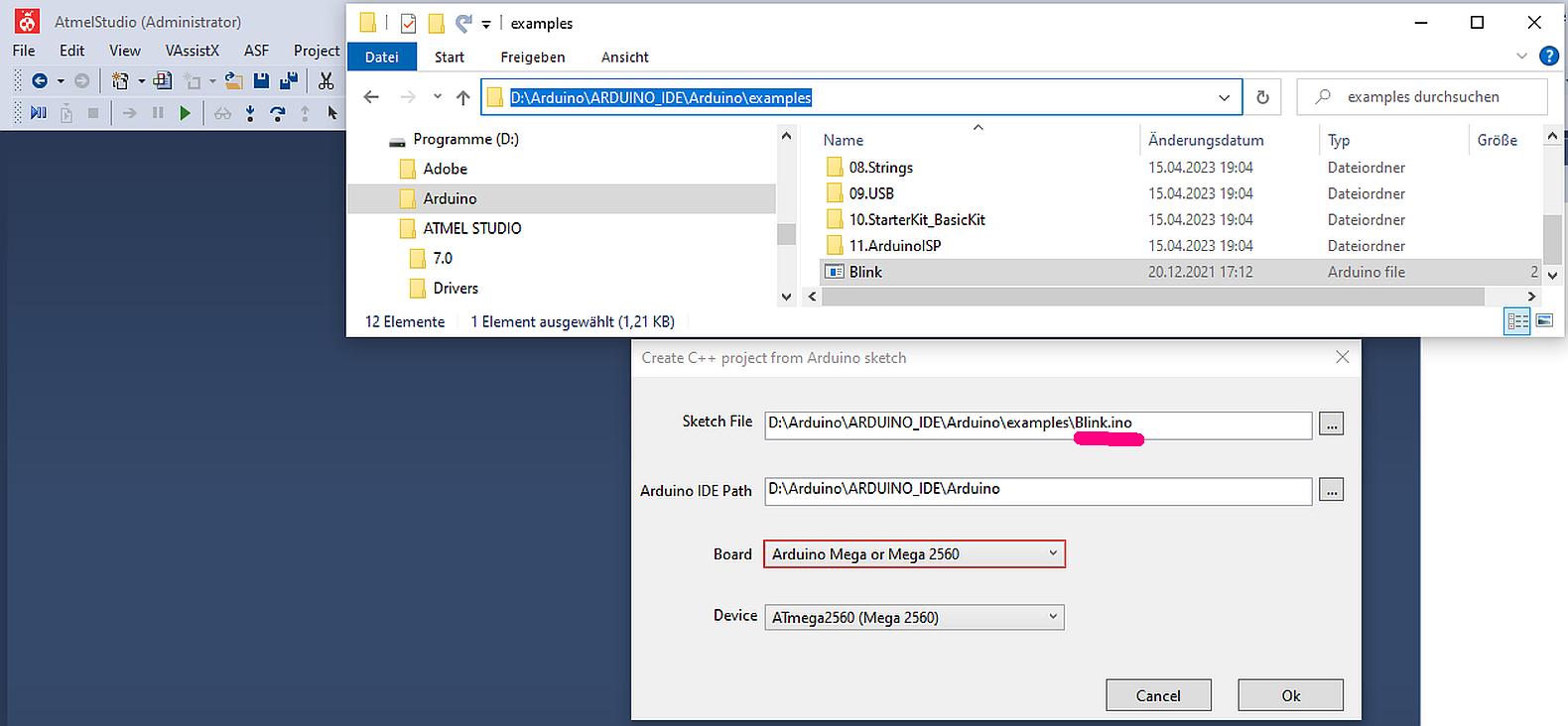The image size is (1568, 726).
Task: Go back in the Explorer window
Action: tap(371, 97)
